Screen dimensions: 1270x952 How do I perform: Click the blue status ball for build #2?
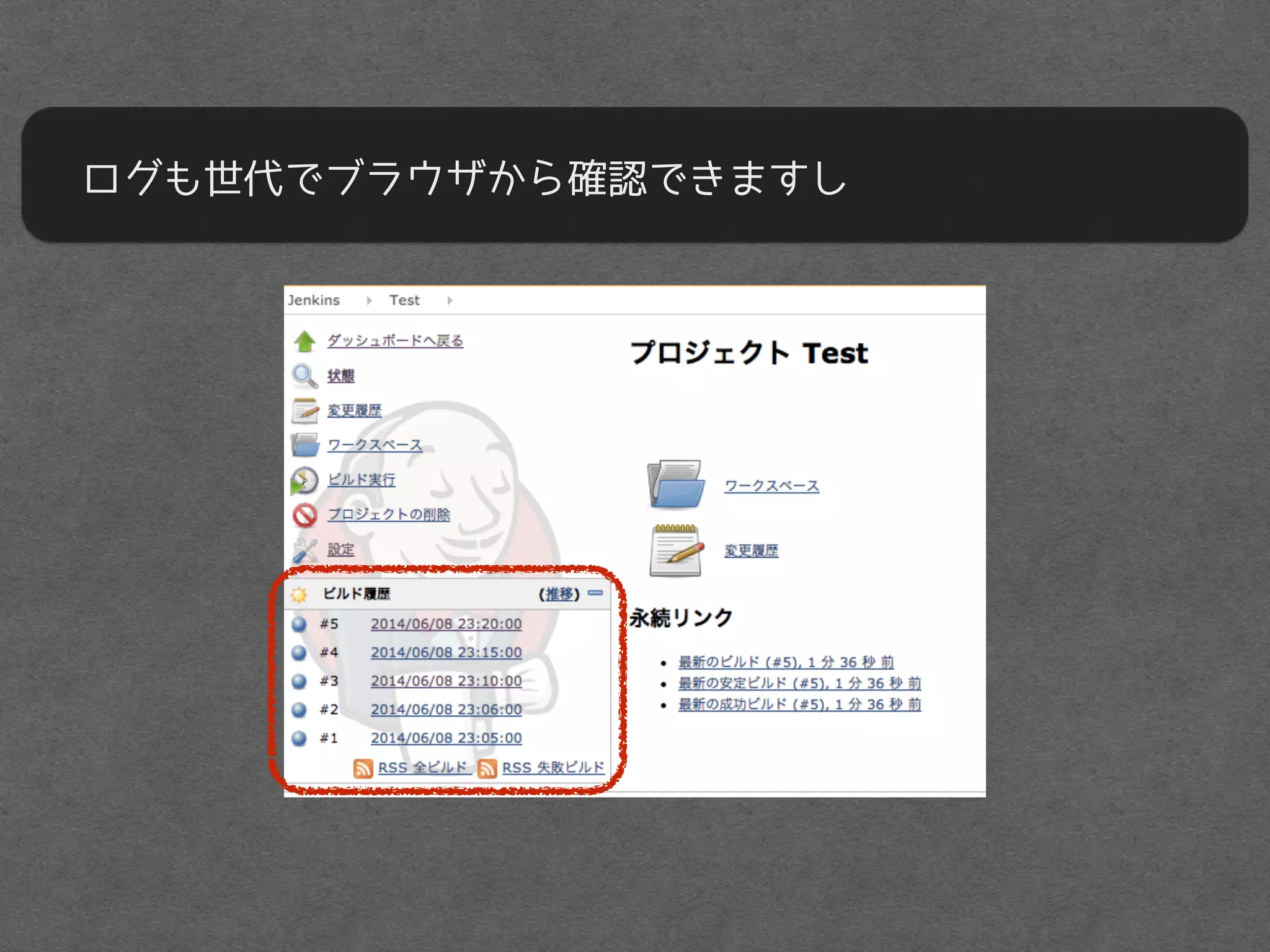[299, 710]
